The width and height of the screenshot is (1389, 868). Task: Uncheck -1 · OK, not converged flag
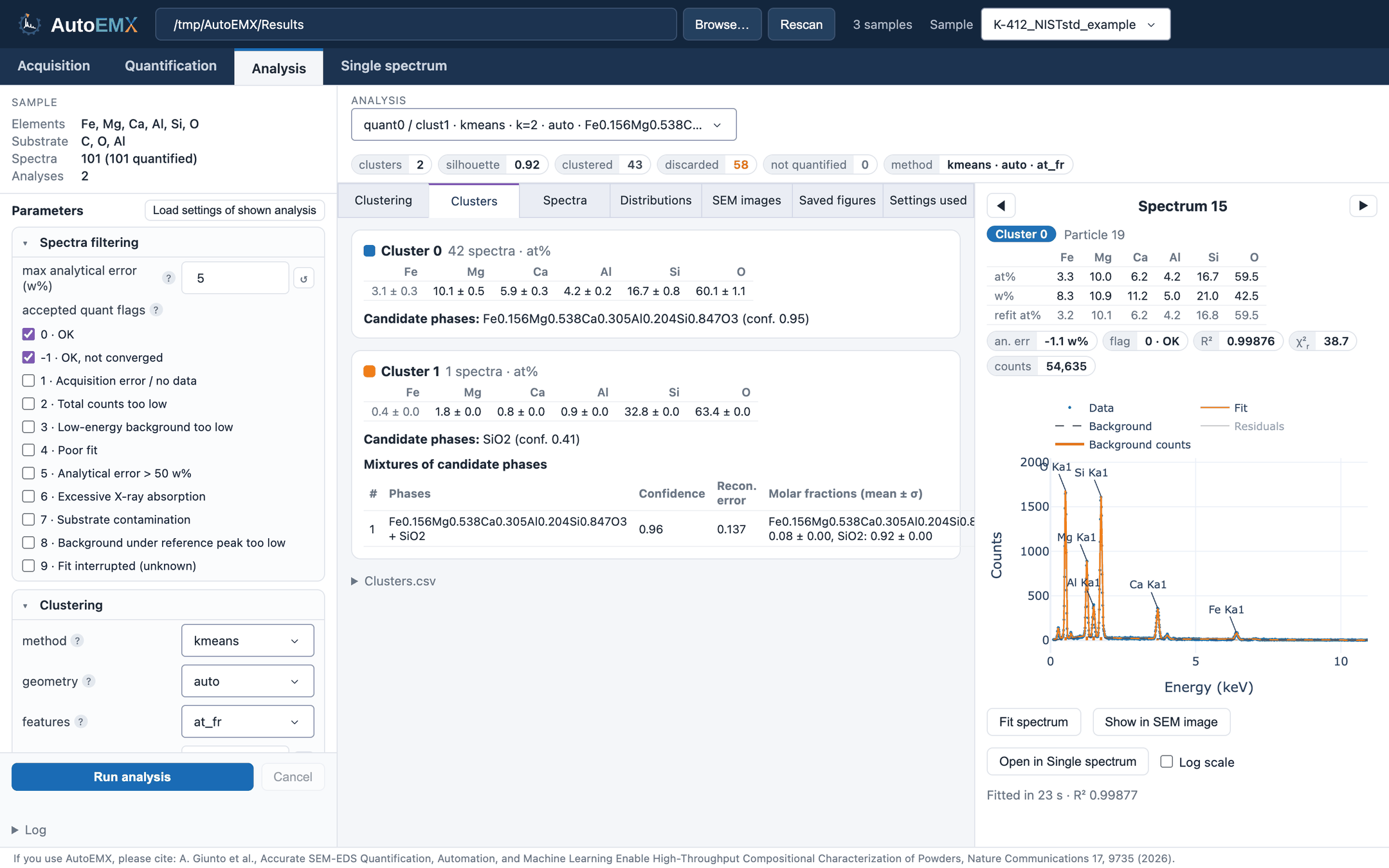[x=28, y=357]
